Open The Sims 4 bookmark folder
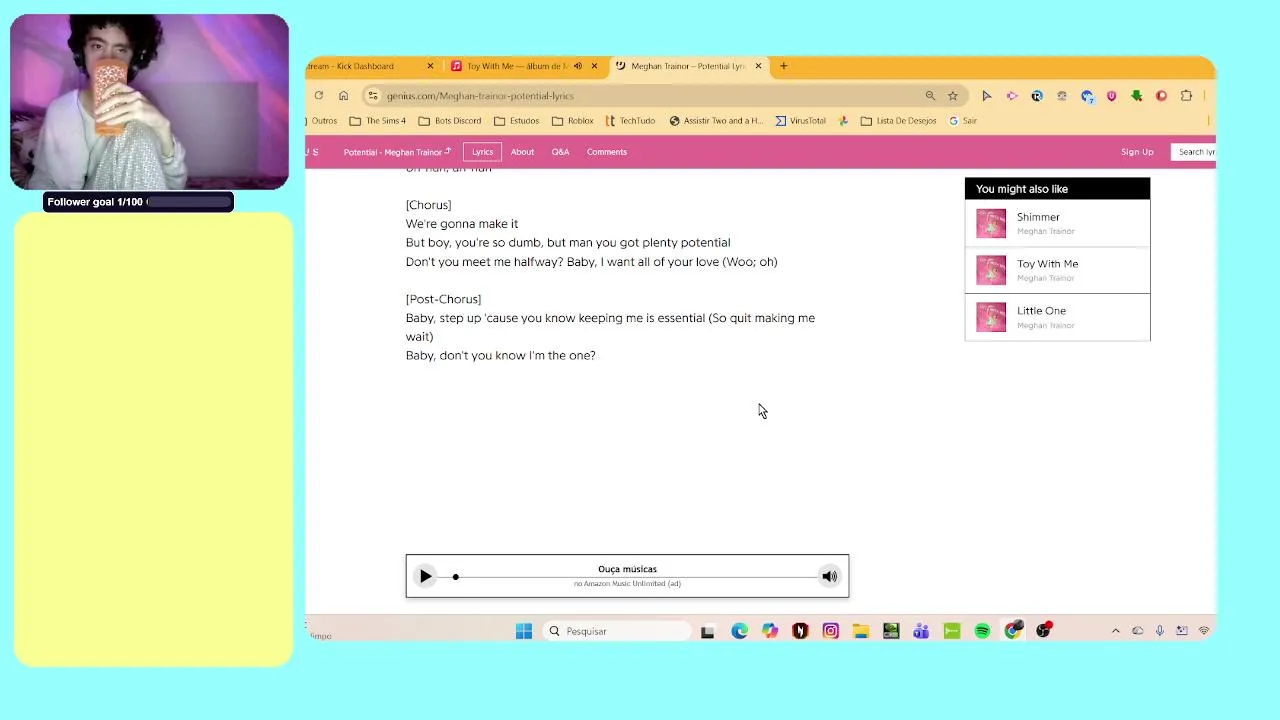This screenshot has width=1280, height=720. point(377,121)
